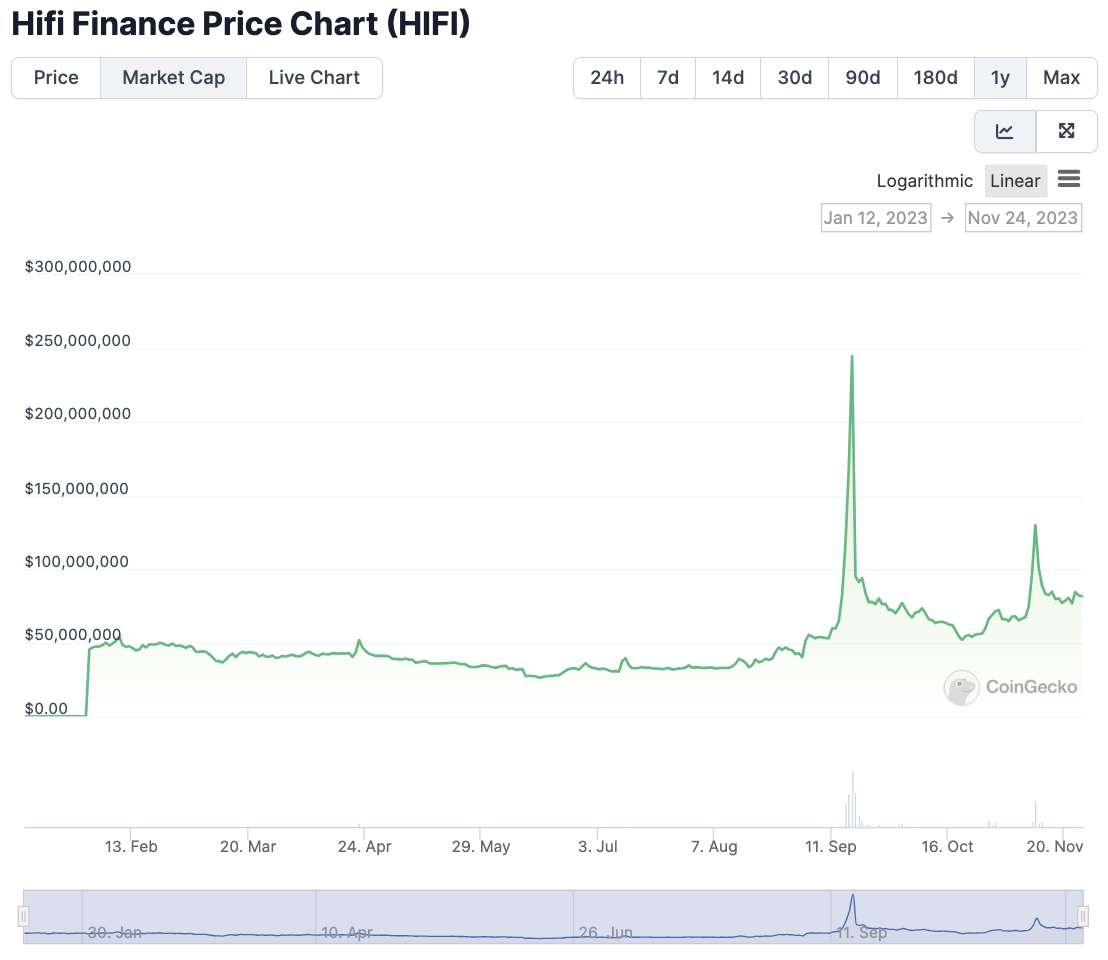The width and height of the screenshot is (1108, 960).
Task: Click the 20. Mar date label
Action: tap(248, 846)
